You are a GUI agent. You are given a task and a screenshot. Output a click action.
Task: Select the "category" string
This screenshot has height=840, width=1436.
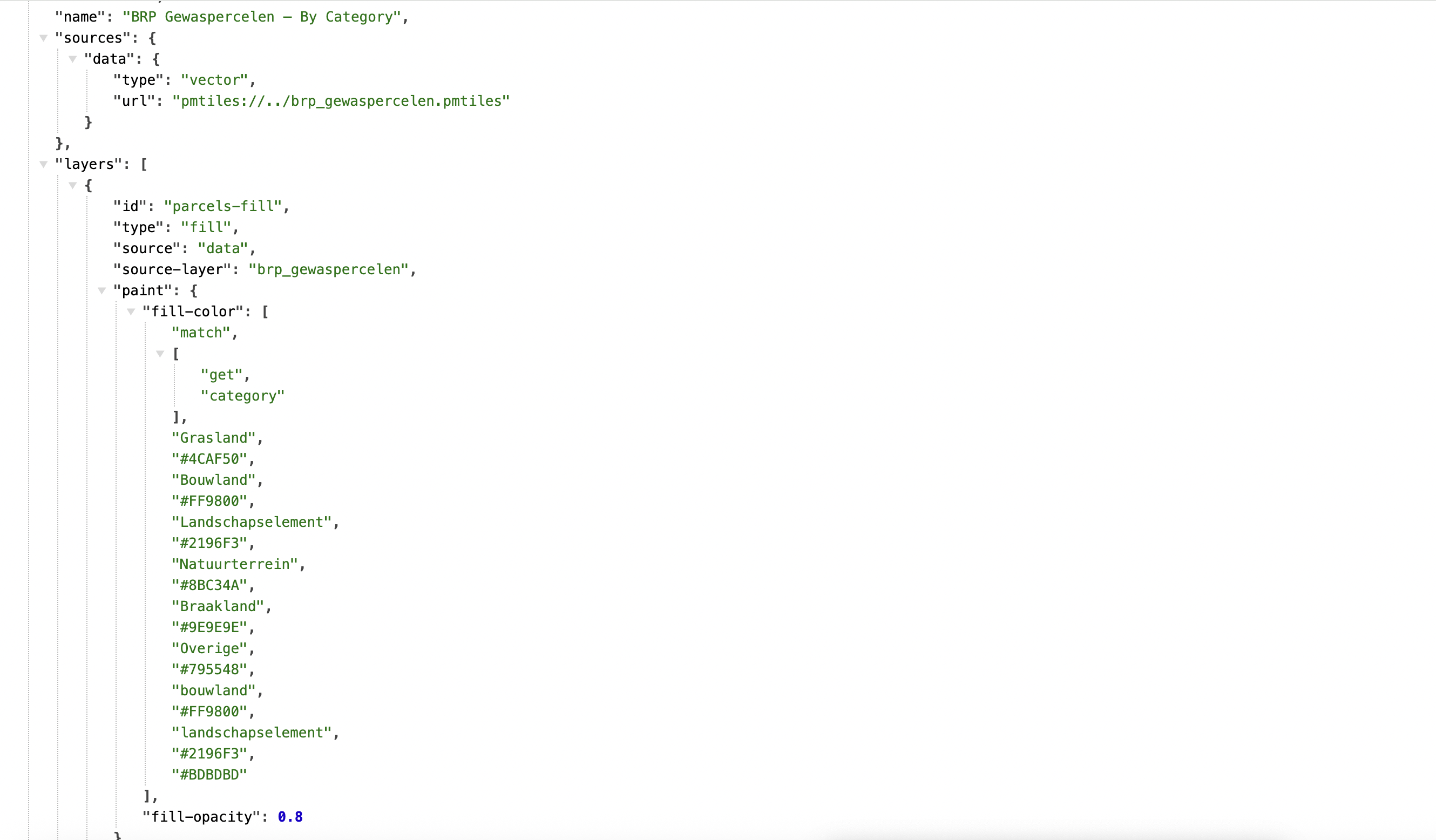(243, 396)
